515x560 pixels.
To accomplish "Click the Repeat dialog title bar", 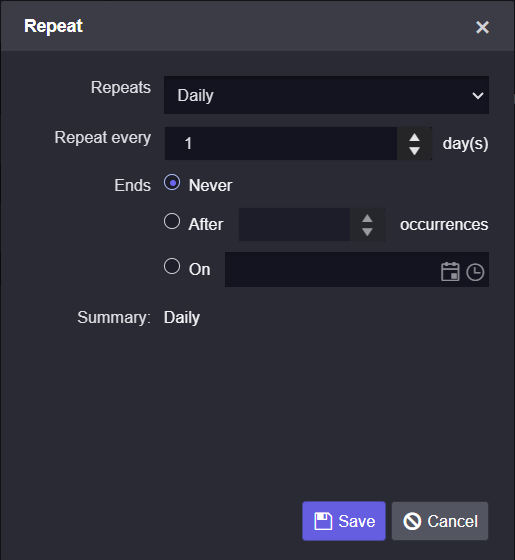I will pos(258,26).
